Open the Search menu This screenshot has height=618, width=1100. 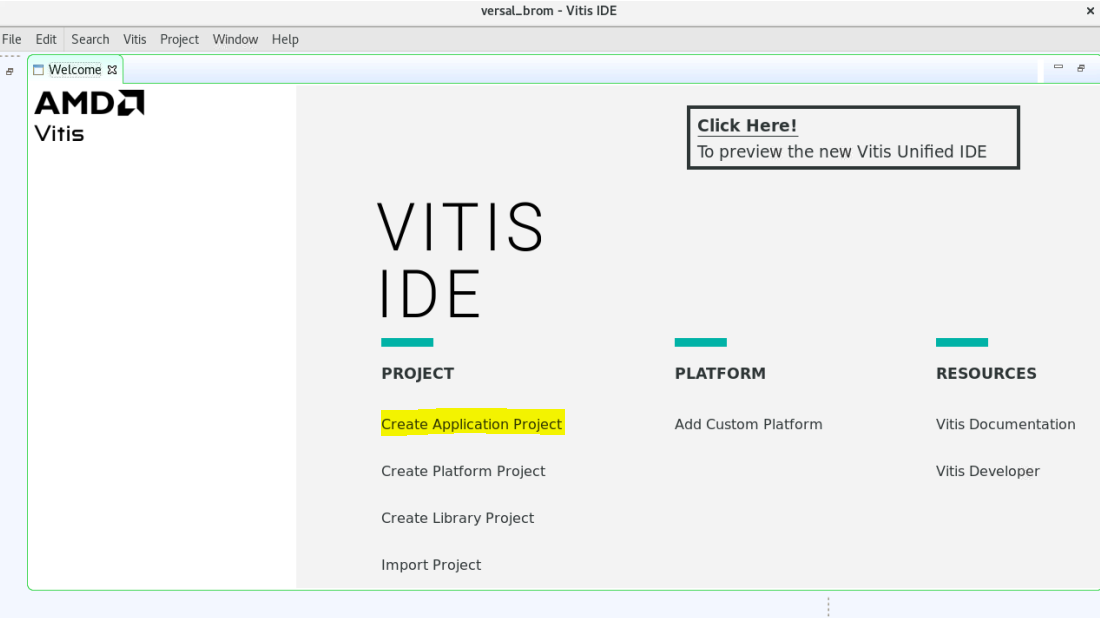point(90,39)
